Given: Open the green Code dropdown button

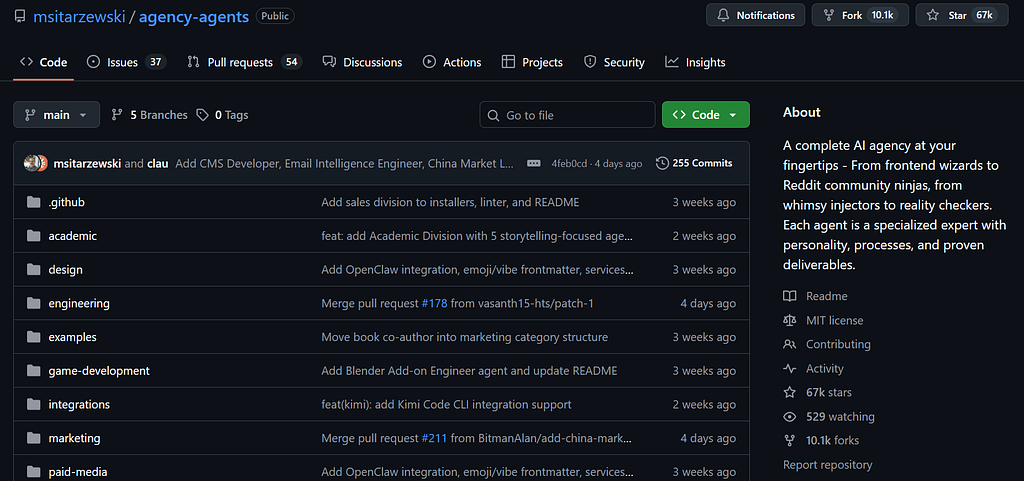Looking at the screenshot, I should coord(705,115).
